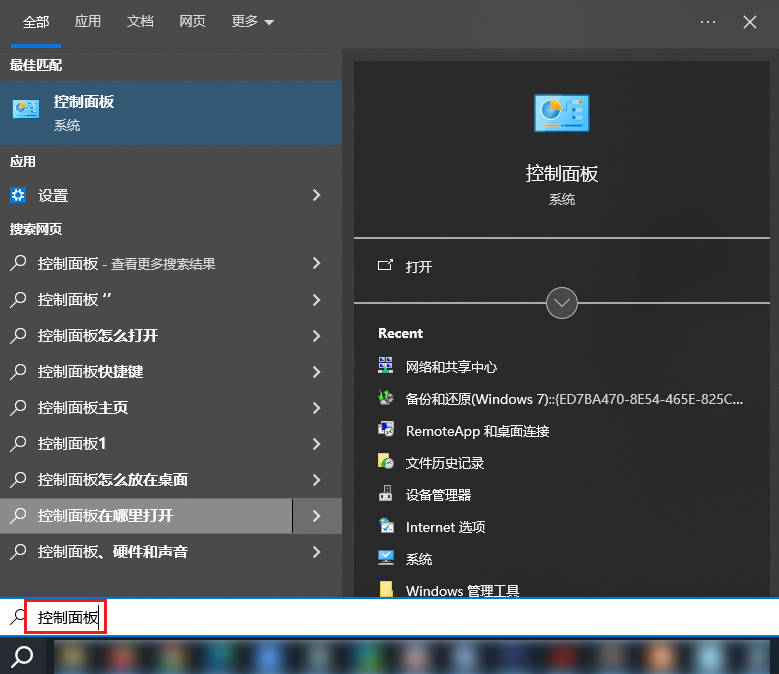This screenshot has width=779, height=674.
Task: Click search icon beside 控制面板主页
Action: (18, 408)
